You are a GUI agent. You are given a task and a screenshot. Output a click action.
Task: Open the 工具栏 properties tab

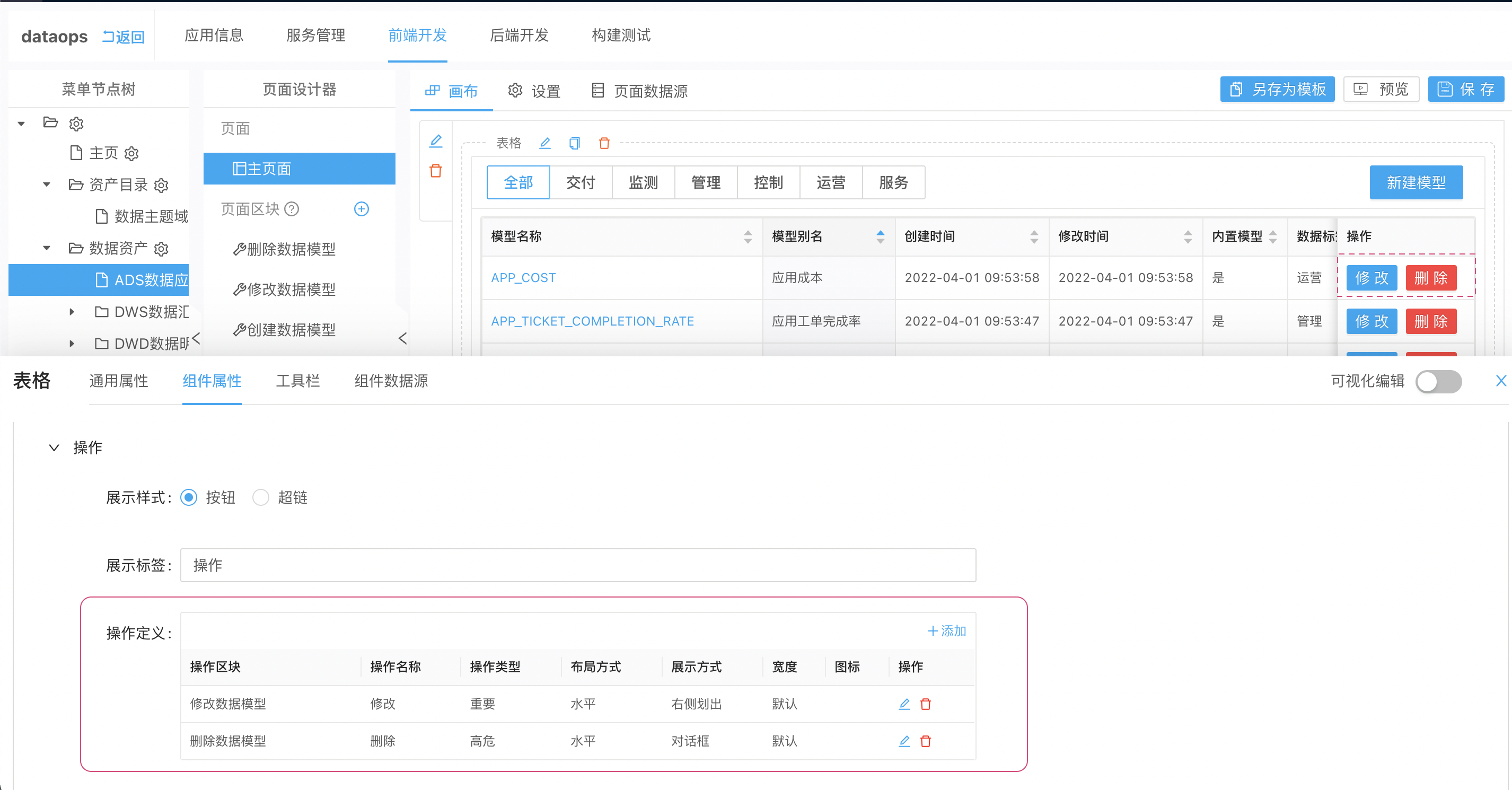tap(297, 381)
